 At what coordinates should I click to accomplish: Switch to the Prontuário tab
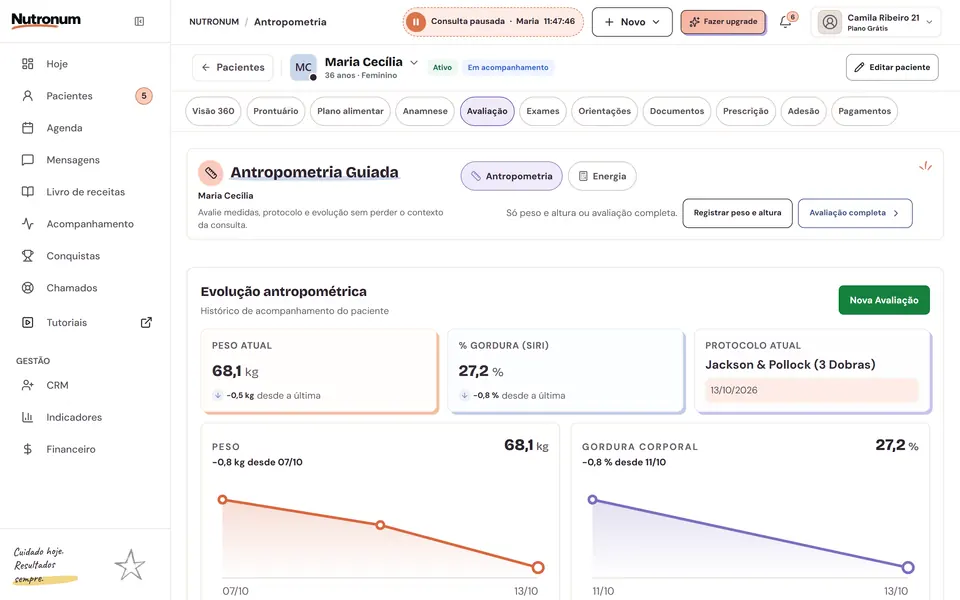click(x=276, y=111)
